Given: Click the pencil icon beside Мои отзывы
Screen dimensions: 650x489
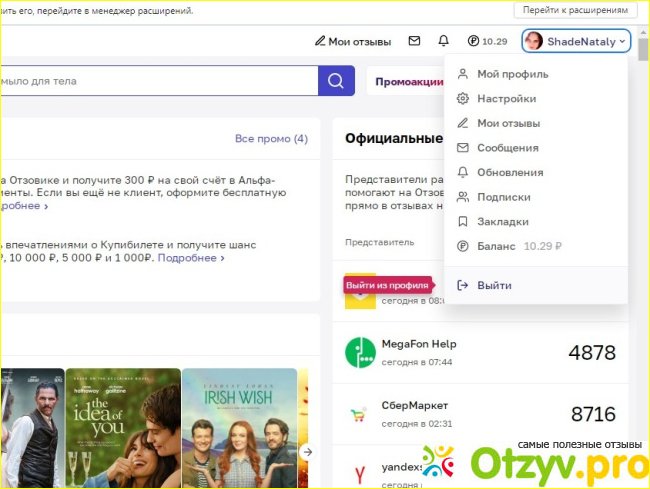Looking at the screenshot, I should [320, 41].
